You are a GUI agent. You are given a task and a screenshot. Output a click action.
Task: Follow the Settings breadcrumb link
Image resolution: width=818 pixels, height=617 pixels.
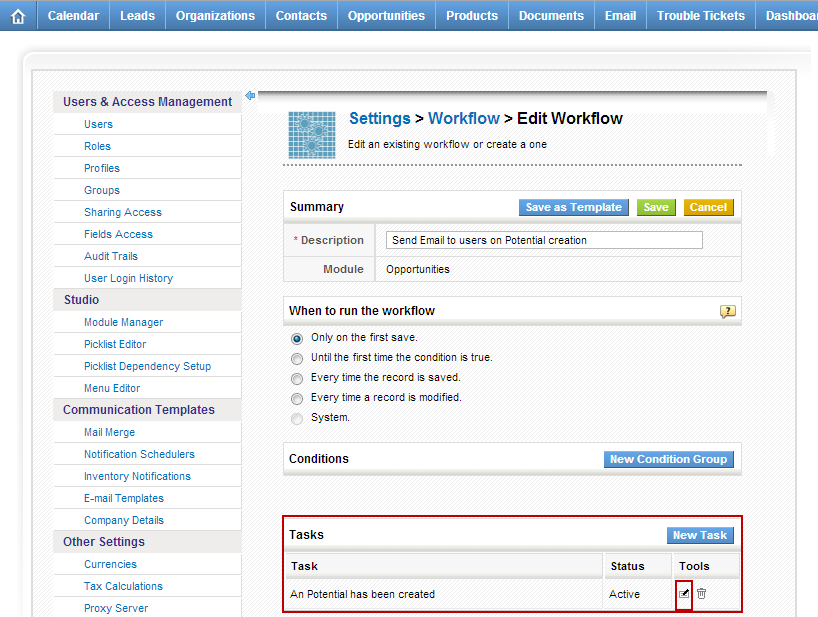[x=380, y=118]
